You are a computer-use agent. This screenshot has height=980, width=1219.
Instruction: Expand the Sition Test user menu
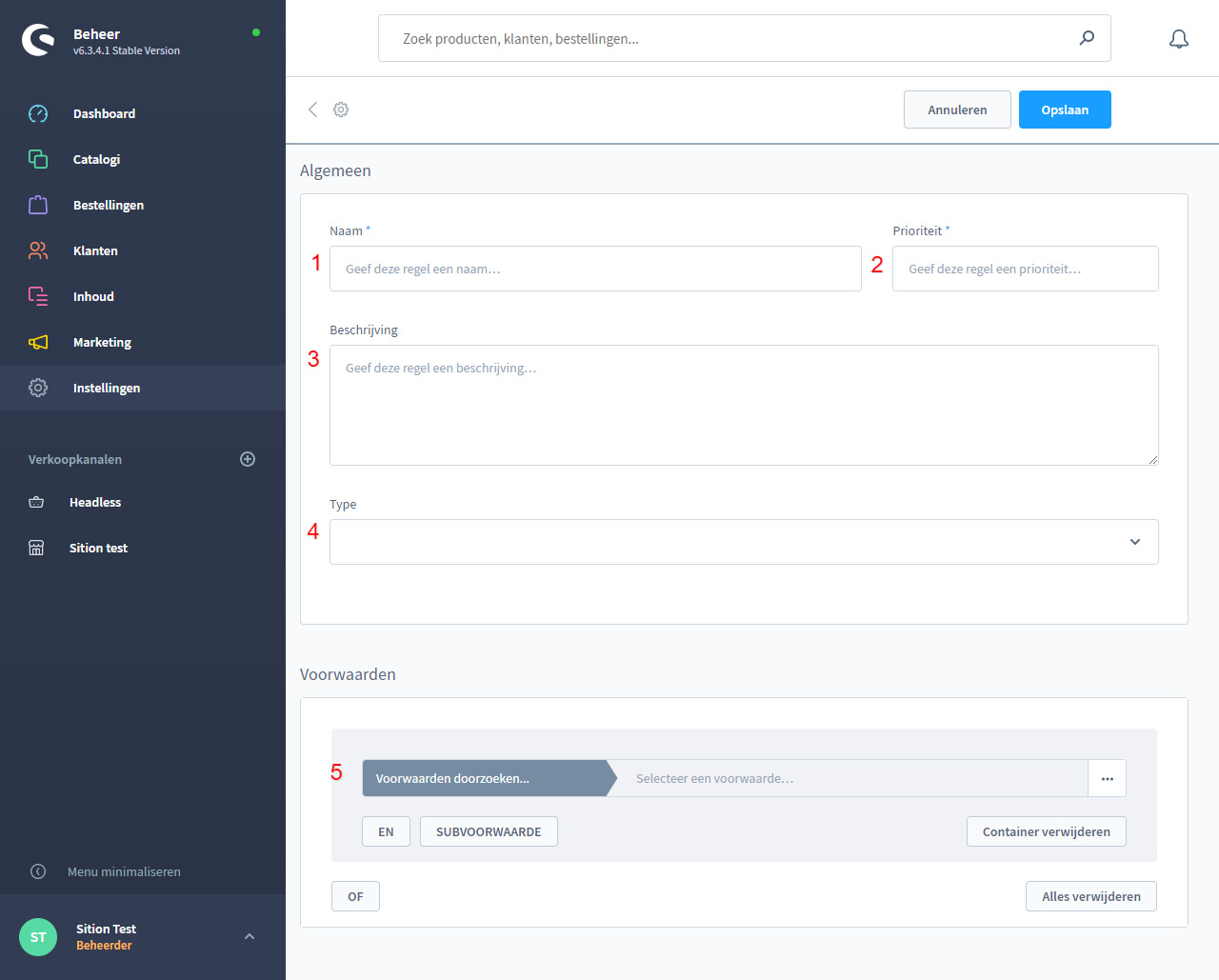[250, 936]
